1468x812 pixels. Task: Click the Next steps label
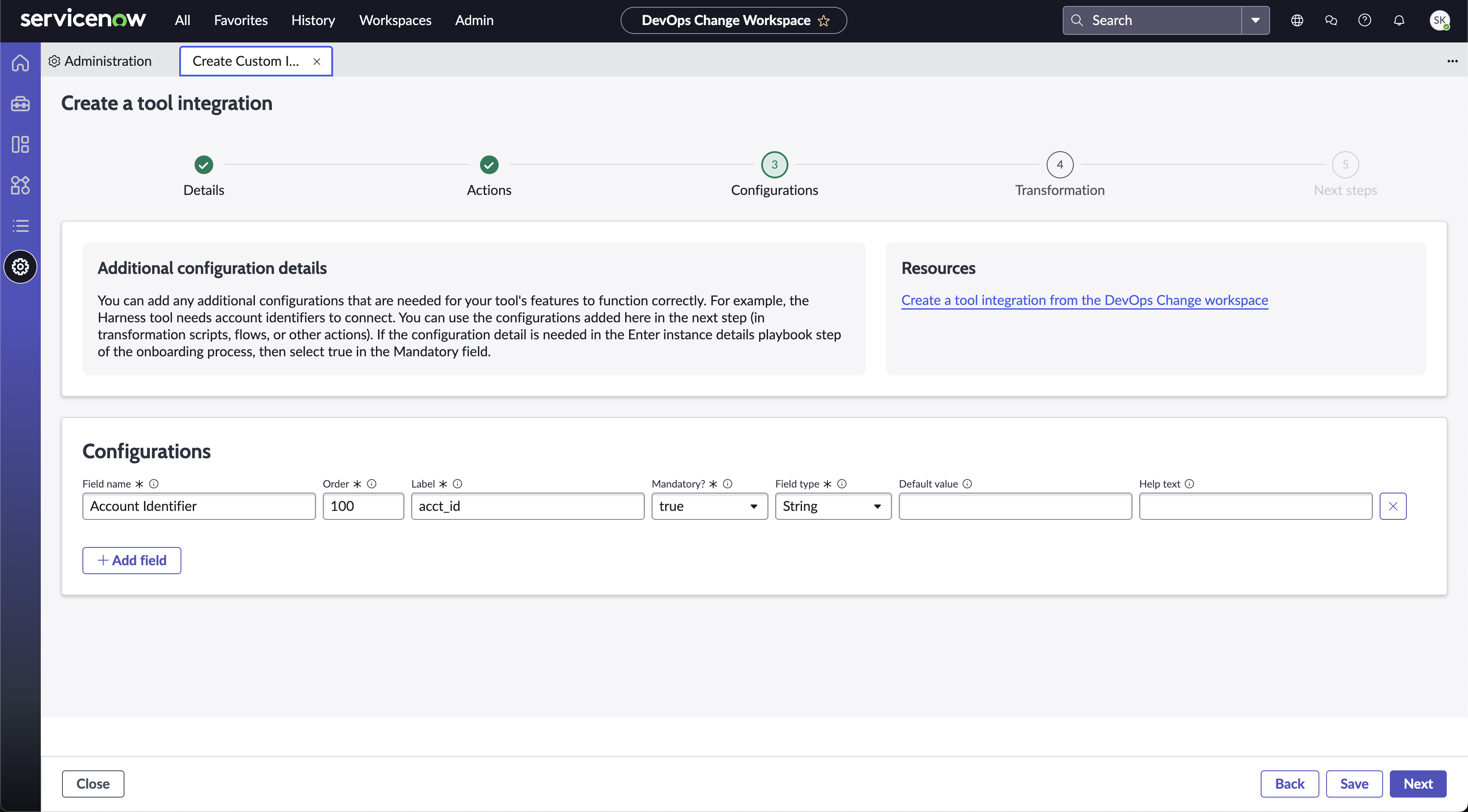[1345, 190]
